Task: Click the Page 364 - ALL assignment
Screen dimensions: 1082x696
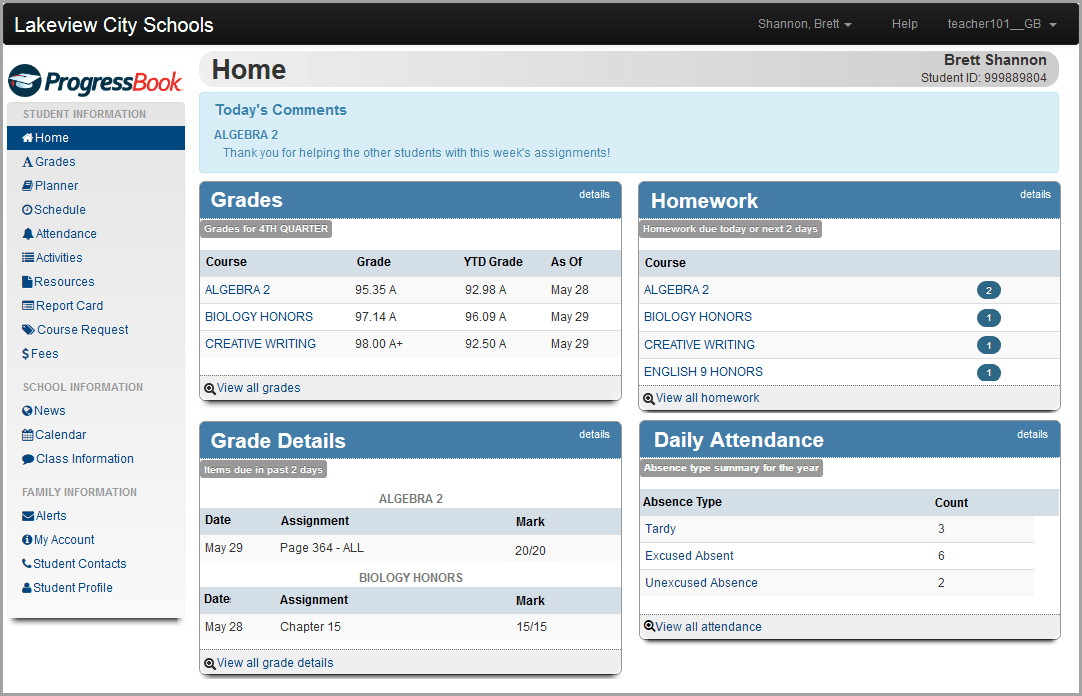Action: click(322, 548)
